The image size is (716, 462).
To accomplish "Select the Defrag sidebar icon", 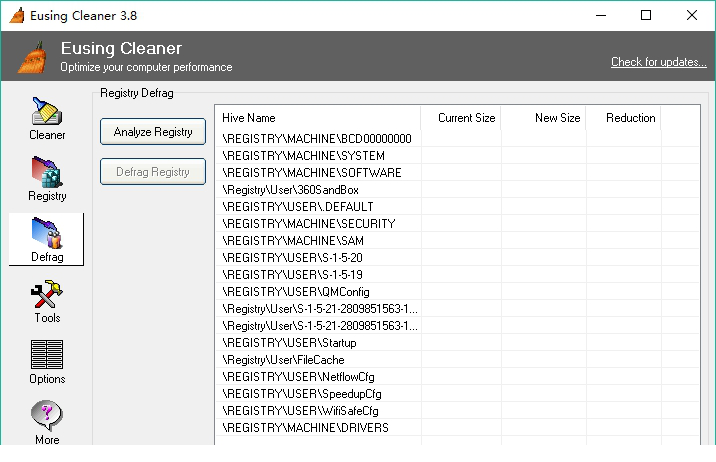I will click(47, 233).
